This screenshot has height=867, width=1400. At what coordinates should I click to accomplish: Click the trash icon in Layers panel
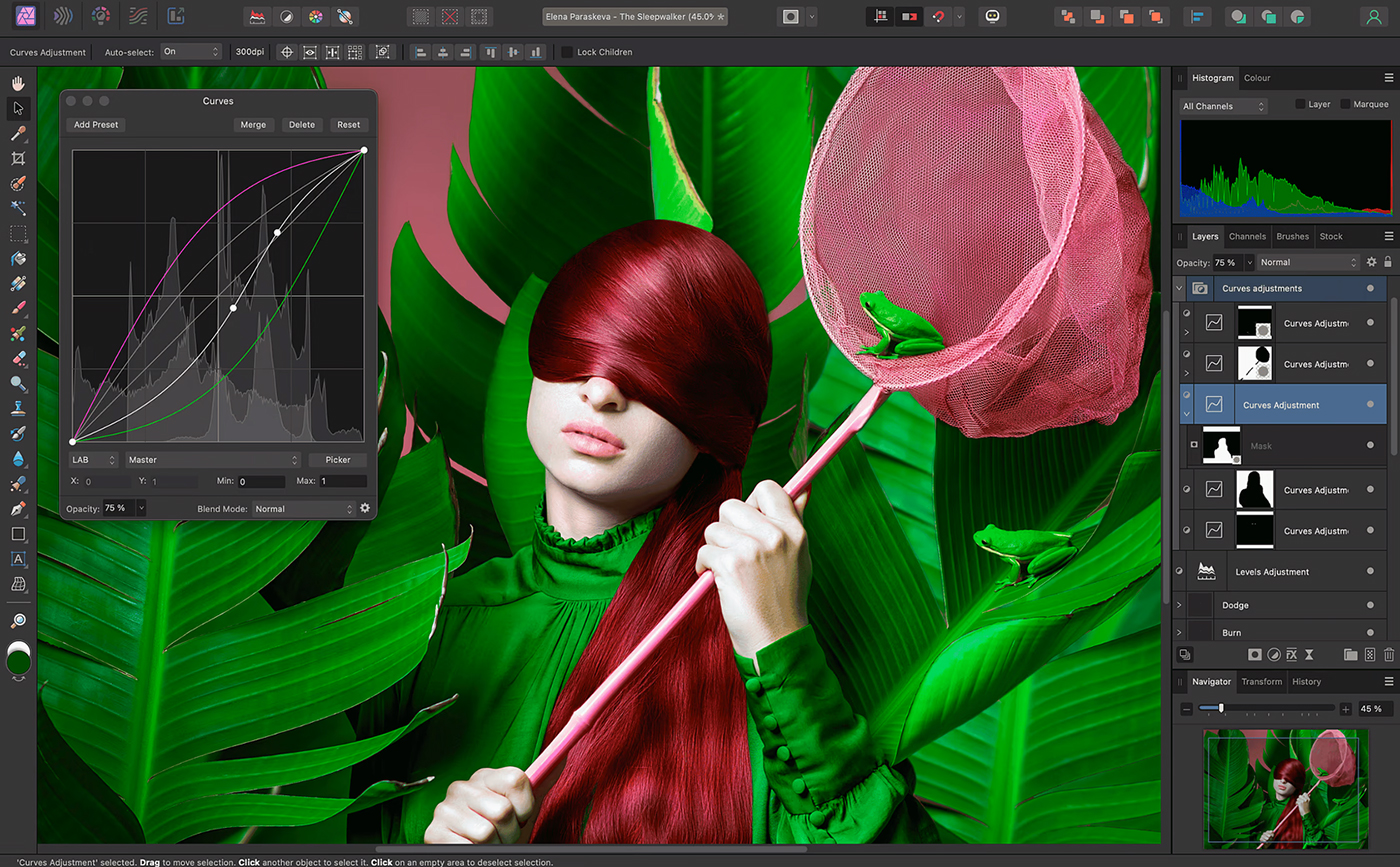point(1389,655)
